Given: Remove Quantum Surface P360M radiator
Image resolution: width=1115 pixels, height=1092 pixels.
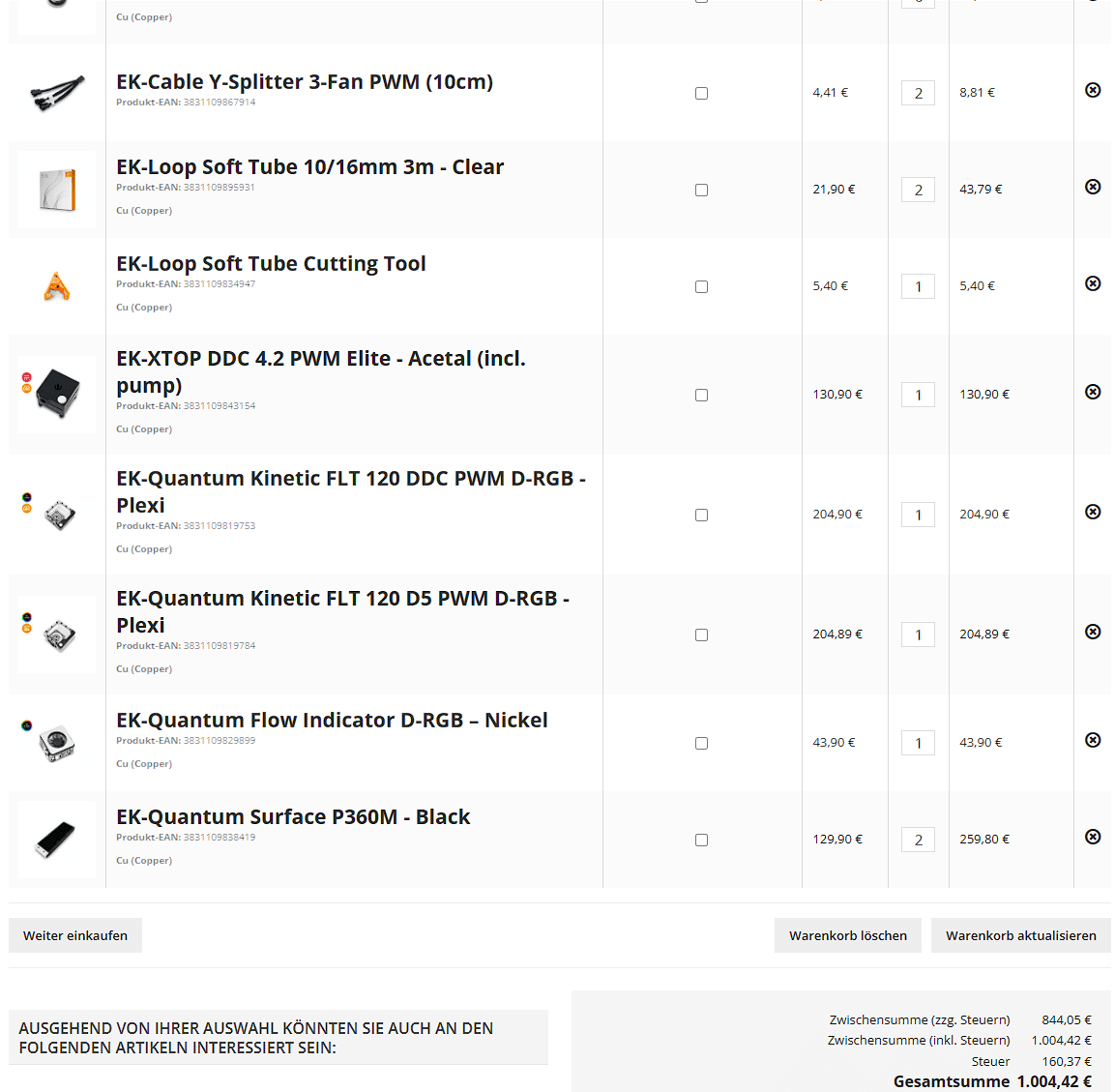Looking at the screenshot, I should tap(1093, 838).
